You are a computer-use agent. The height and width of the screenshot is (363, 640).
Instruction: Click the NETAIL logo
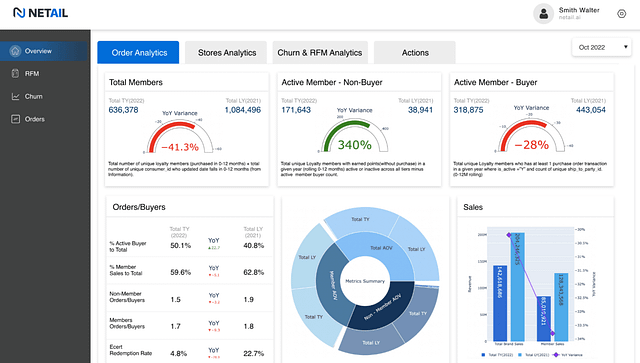(40, 13)
